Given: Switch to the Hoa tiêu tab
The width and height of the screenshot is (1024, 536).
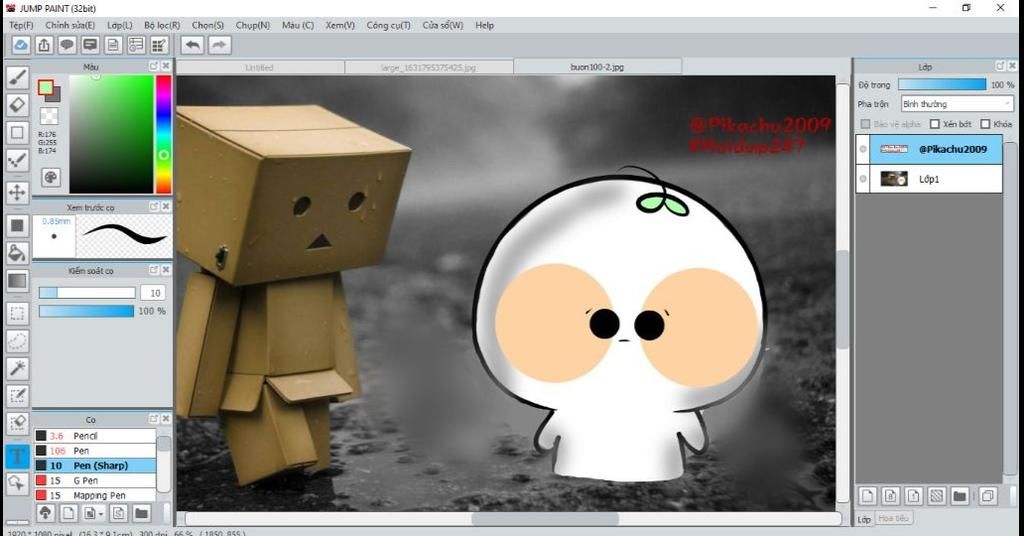Looking at the screenshot, I should (x=893, y=518).
